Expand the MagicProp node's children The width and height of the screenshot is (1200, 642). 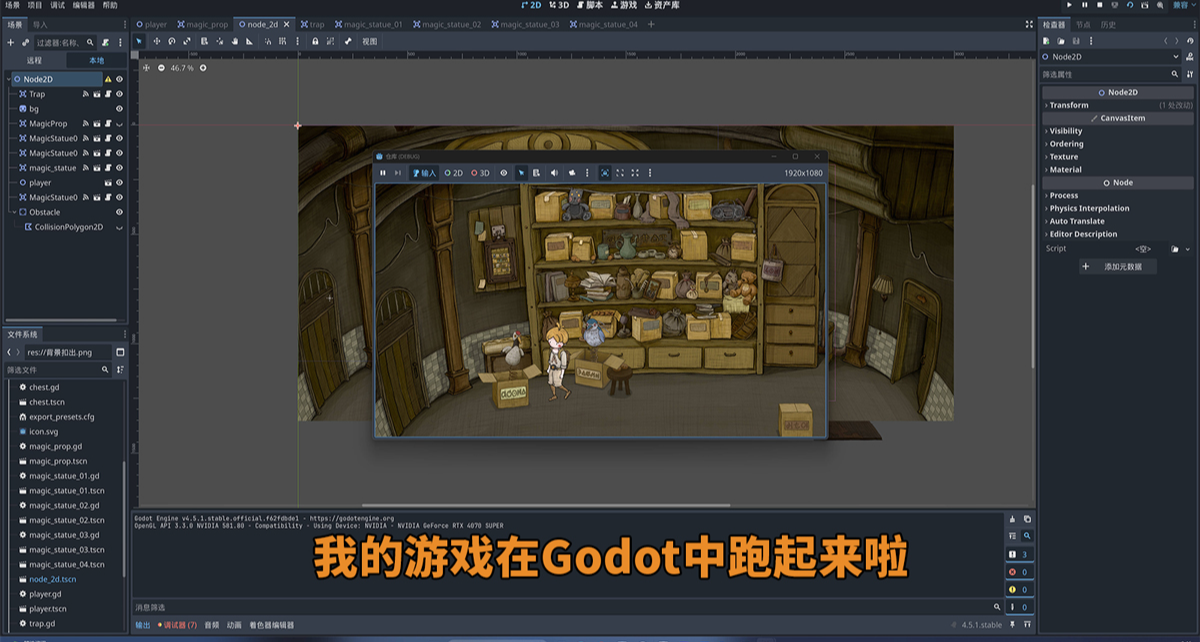[x=118, y=124]
